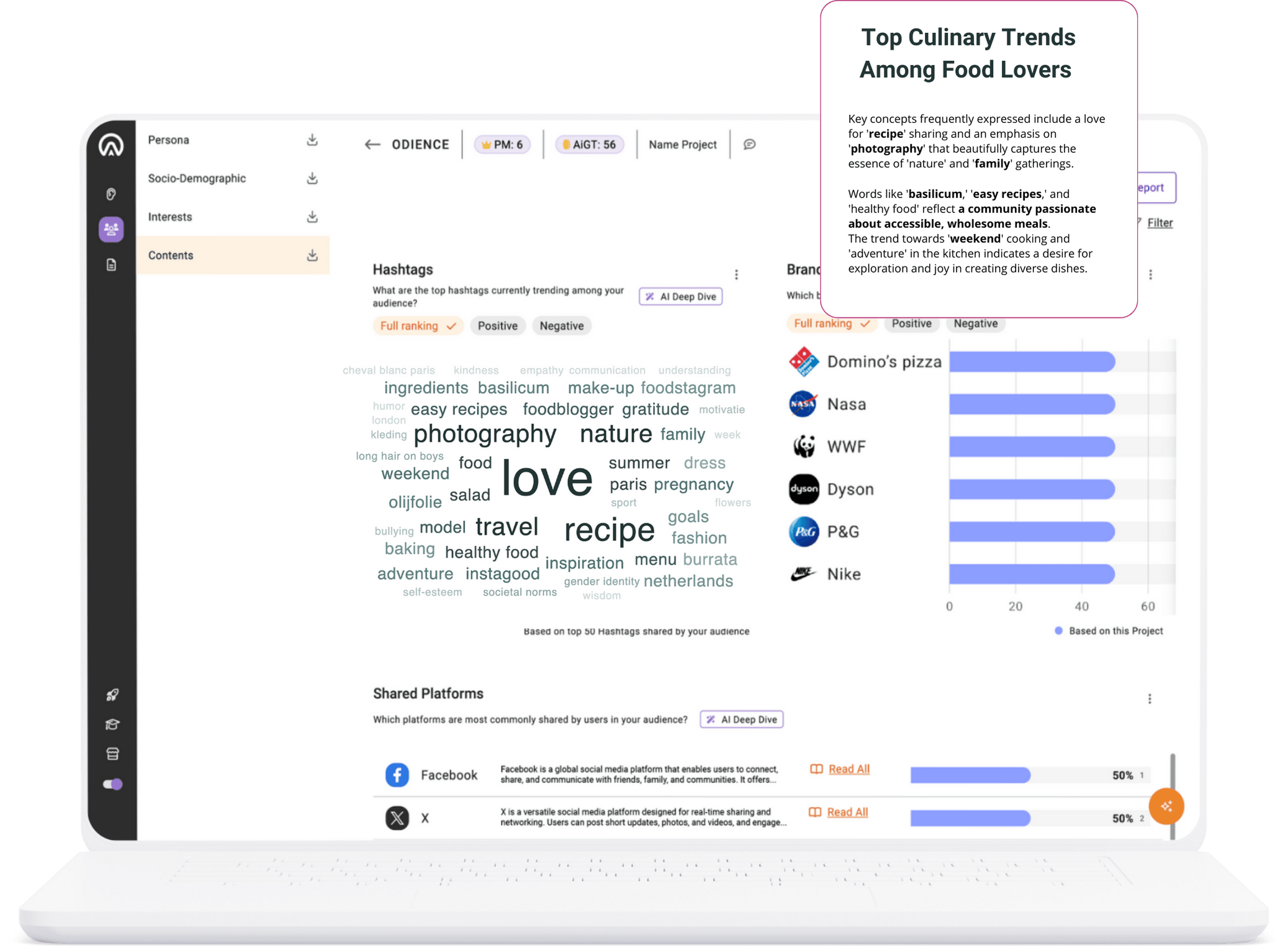Open Brands three-dot options menu
1288x948 pixels.
1150,274
